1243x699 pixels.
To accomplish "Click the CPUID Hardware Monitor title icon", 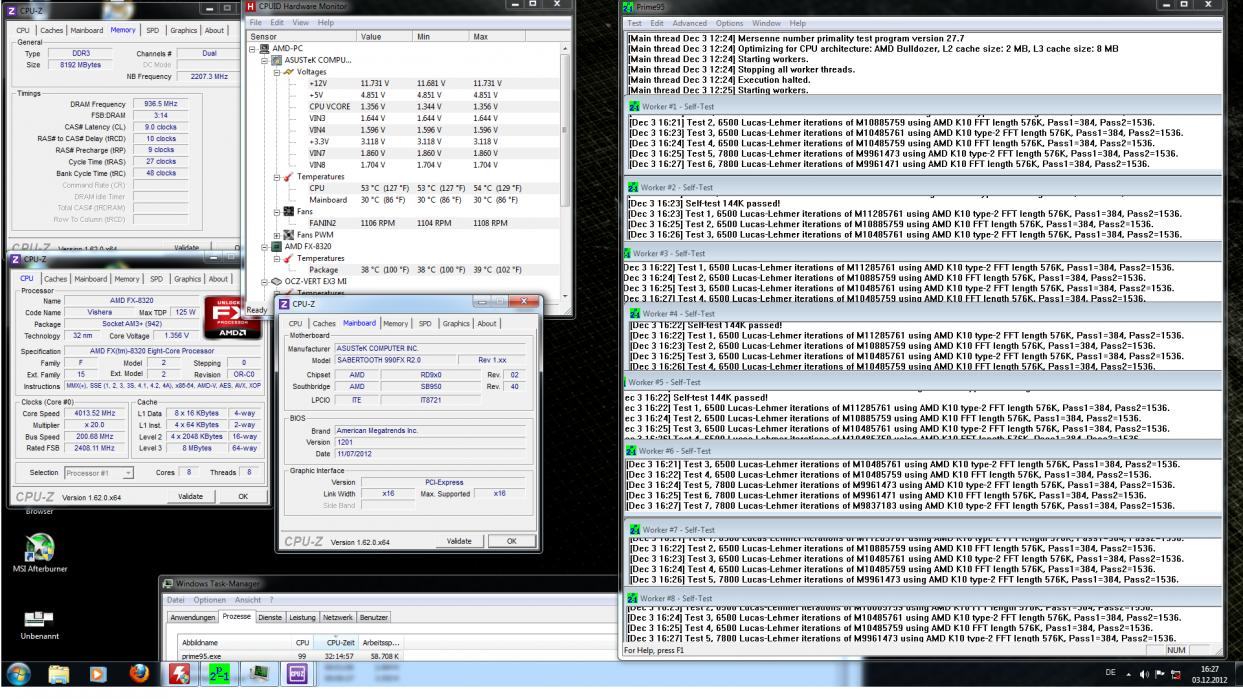I will click(251, 6).
